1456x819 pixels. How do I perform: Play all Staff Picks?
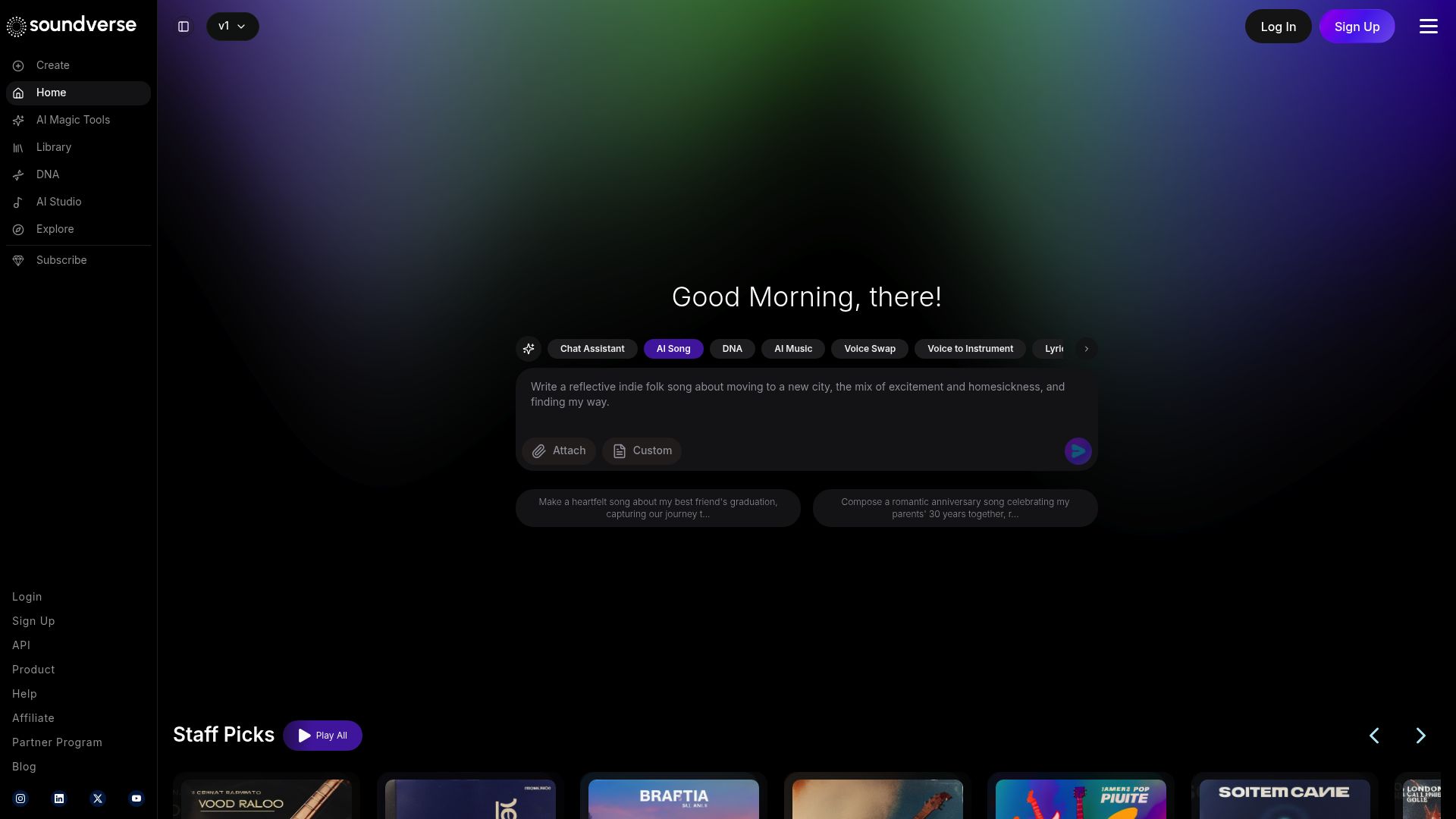pyautogui.click(x=322, y=736)
